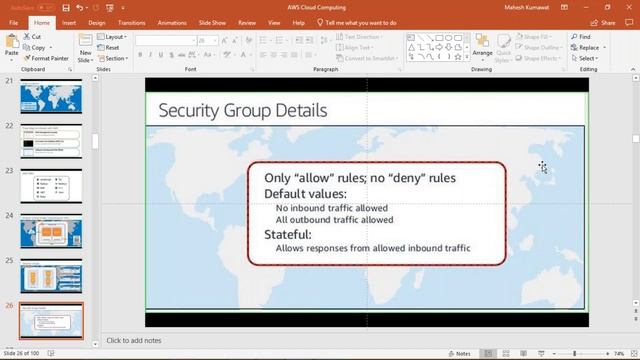This screenshot has width=640, height=360.
Task: Click the Start From Beginning presentation icon
Action: [110, 8]
